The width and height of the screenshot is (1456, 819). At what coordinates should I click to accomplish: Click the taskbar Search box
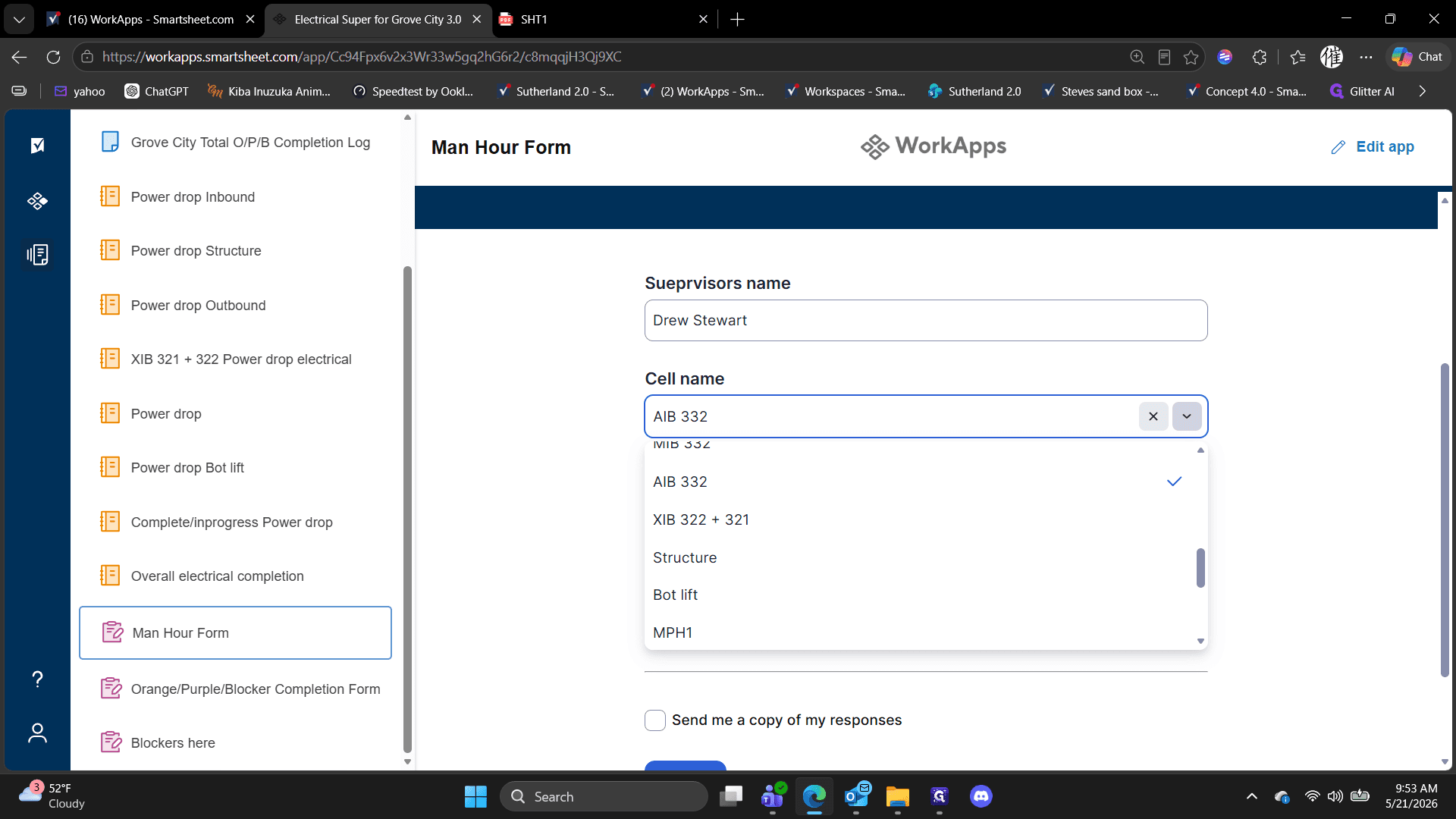pyautogui.click(x=604, y=796)
